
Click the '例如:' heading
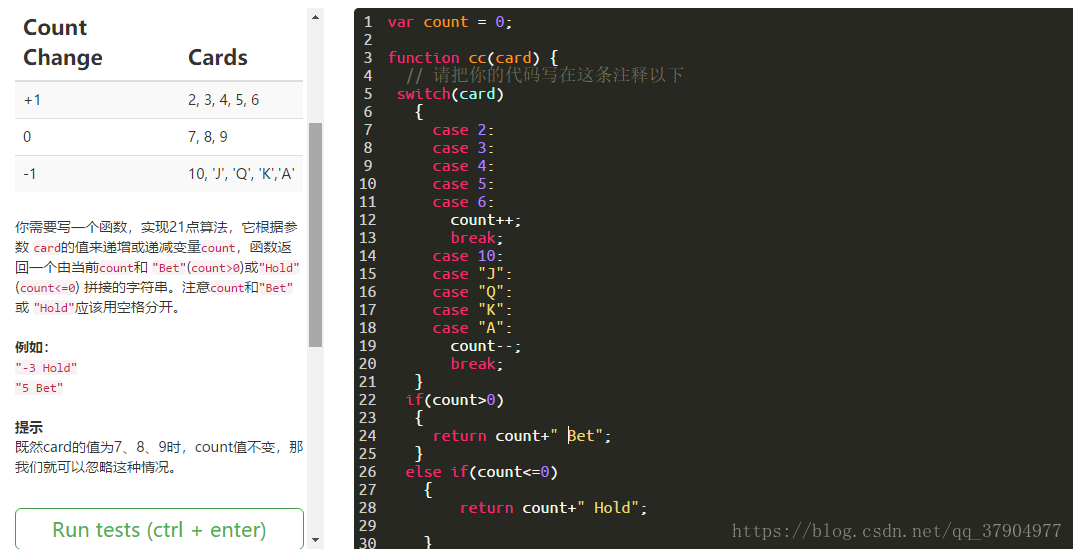click(x=32, y=347)
